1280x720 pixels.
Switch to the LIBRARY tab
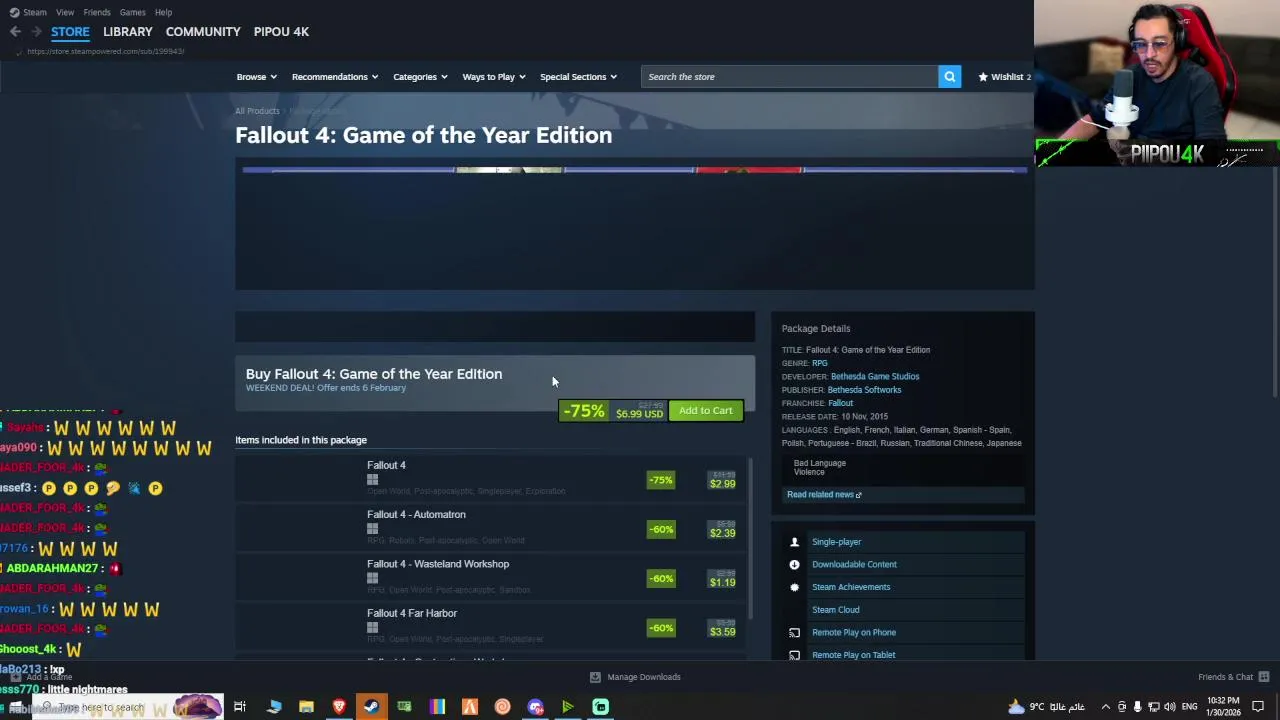coord(127,32)
